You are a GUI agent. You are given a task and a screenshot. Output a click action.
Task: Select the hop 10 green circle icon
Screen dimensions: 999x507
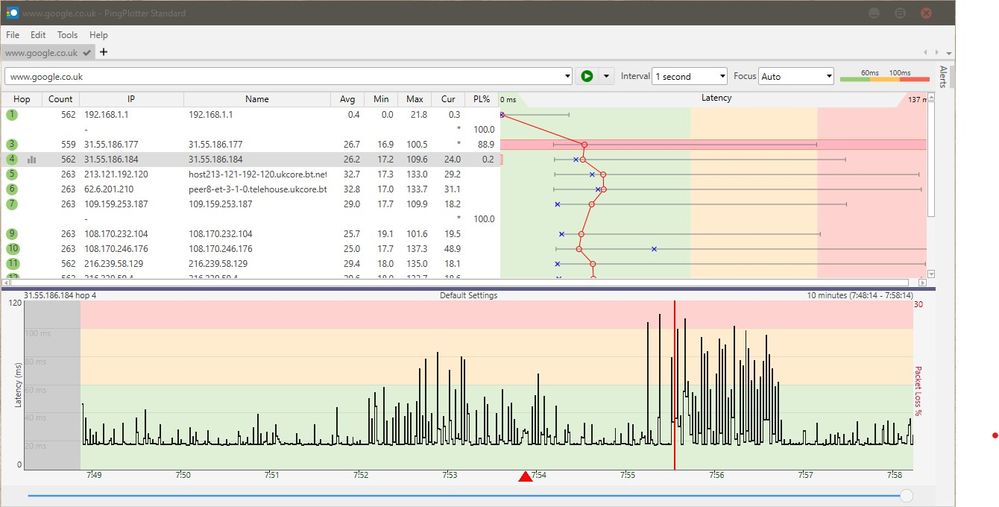pyautogui.click(x=12, y=248)
